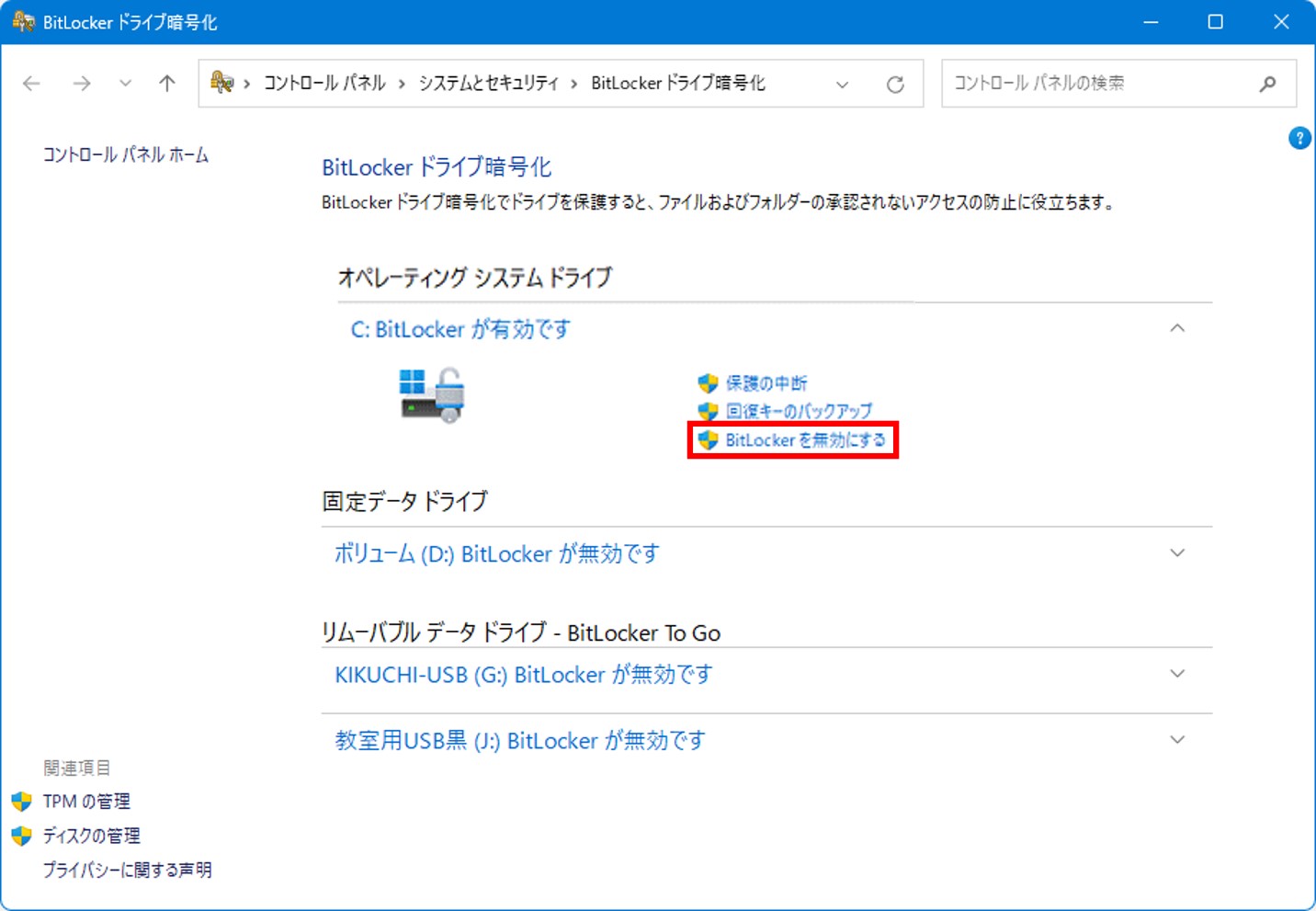Screen dimensions: 1316x911
Task: Click the shield icon beside 保護の中断
Action: click(x=708, y=382)
